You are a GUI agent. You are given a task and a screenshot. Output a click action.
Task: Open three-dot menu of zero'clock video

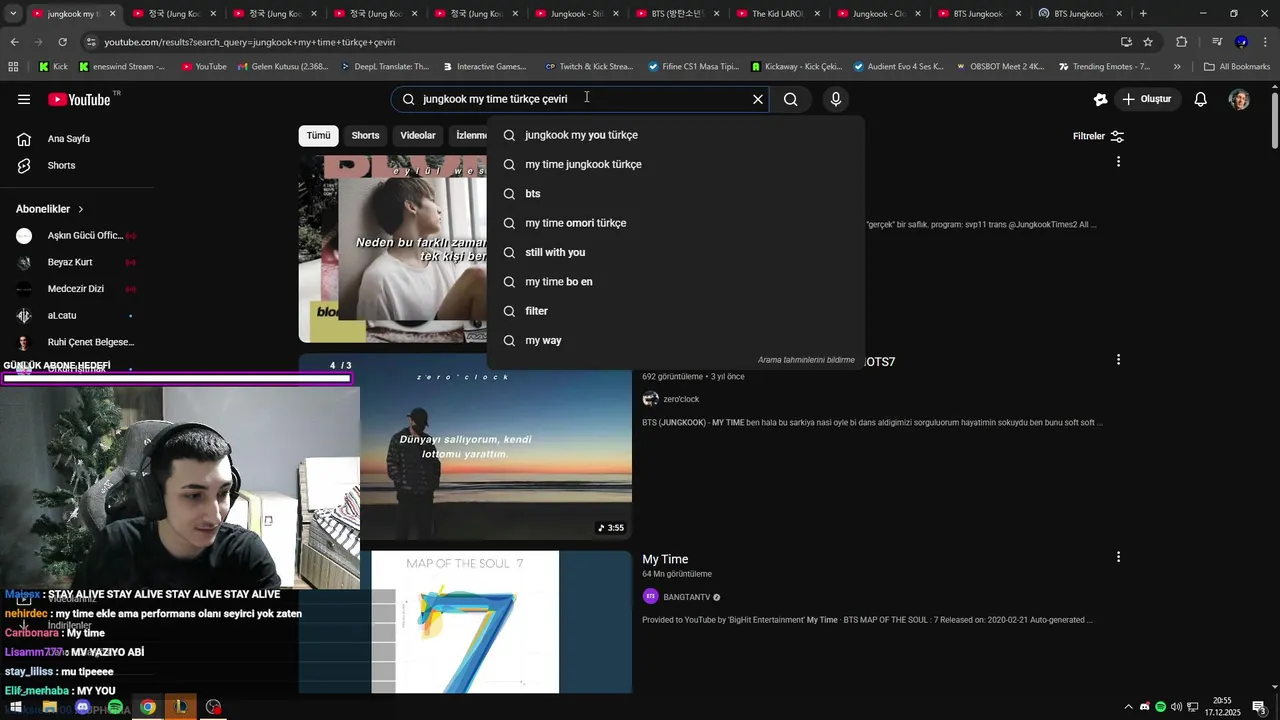click(1118, 359)
